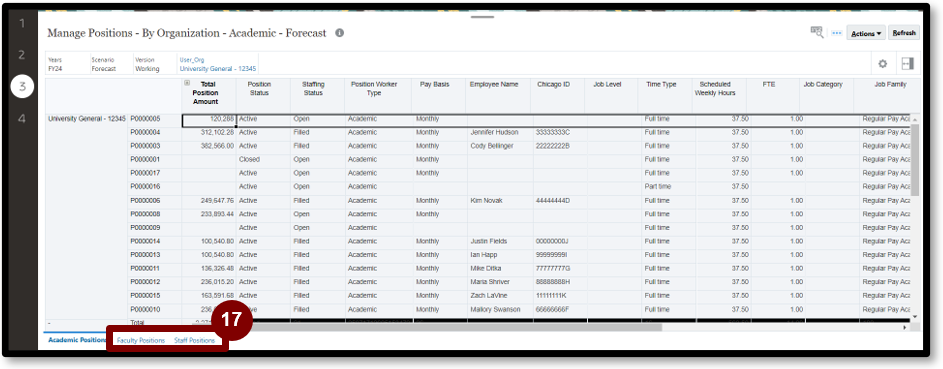Viewport: 943px width, 369px height.
Task: Click the info icon beside form title
Action: [x=339, y=33]
